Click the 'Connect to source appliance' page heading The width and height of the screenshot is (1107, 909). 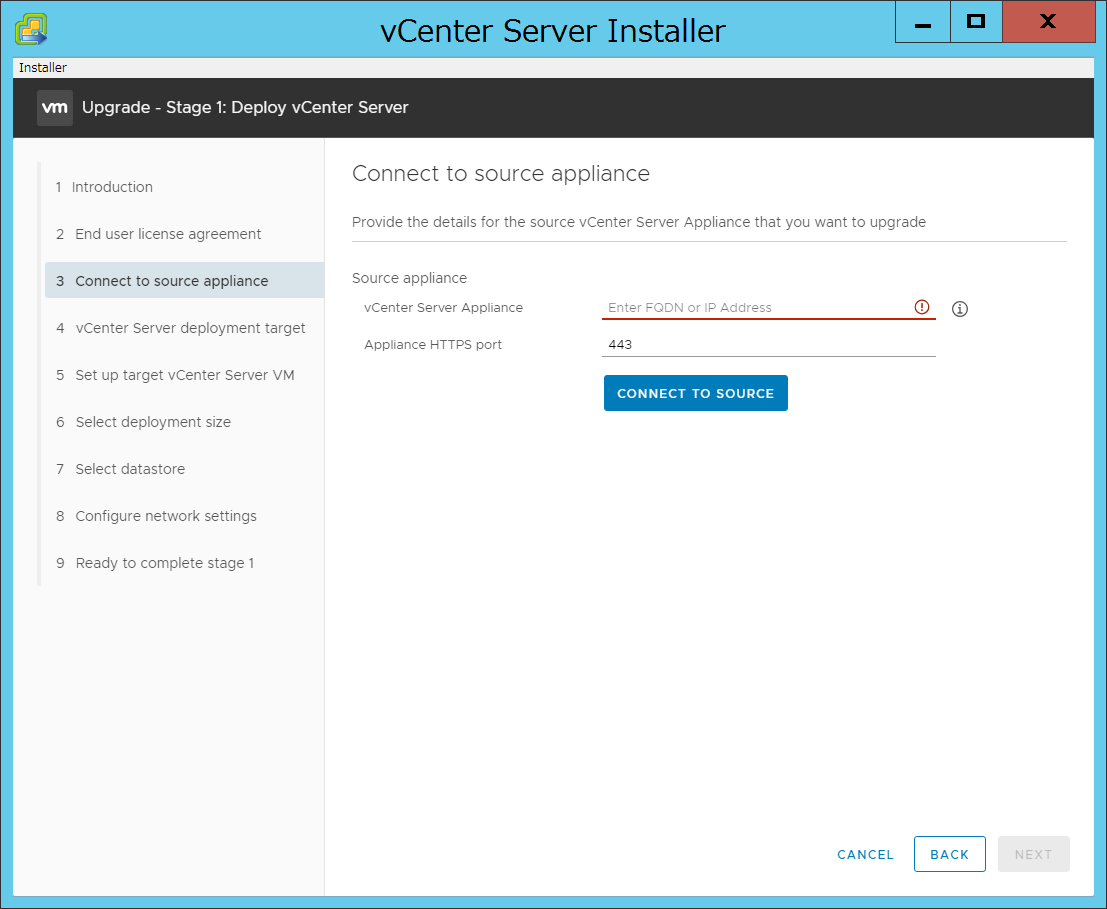tap(501, 174)
